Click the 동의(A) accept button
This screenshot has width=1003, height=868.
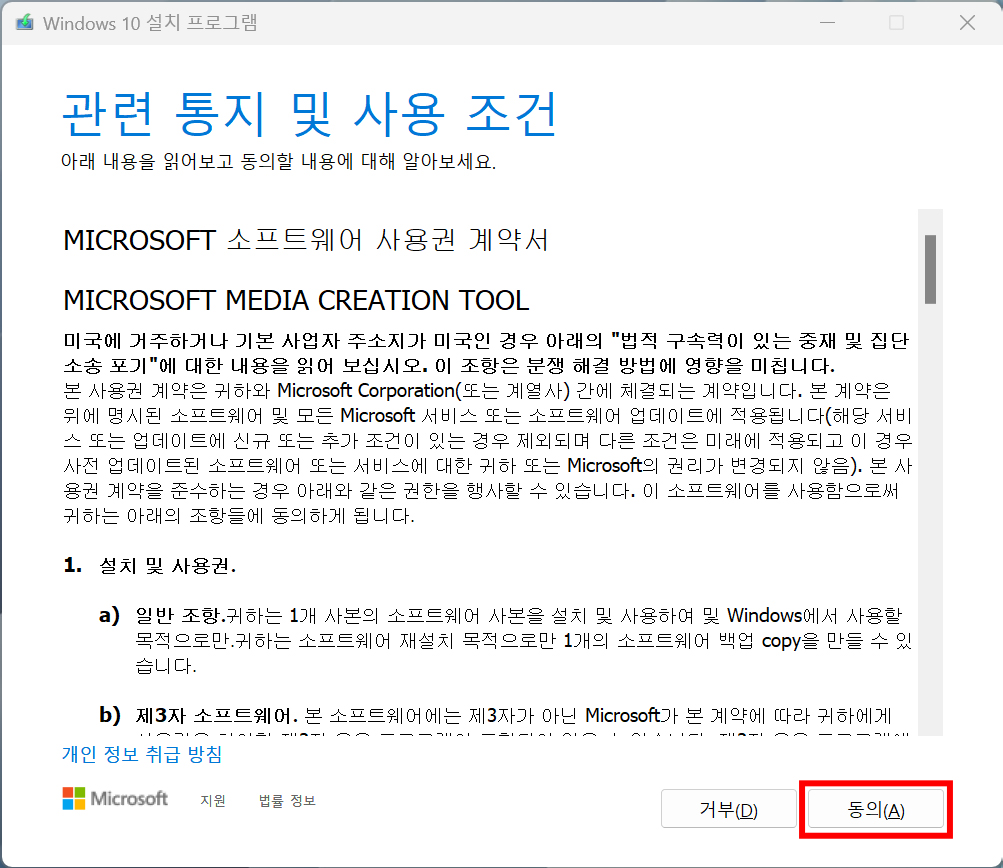876,809
